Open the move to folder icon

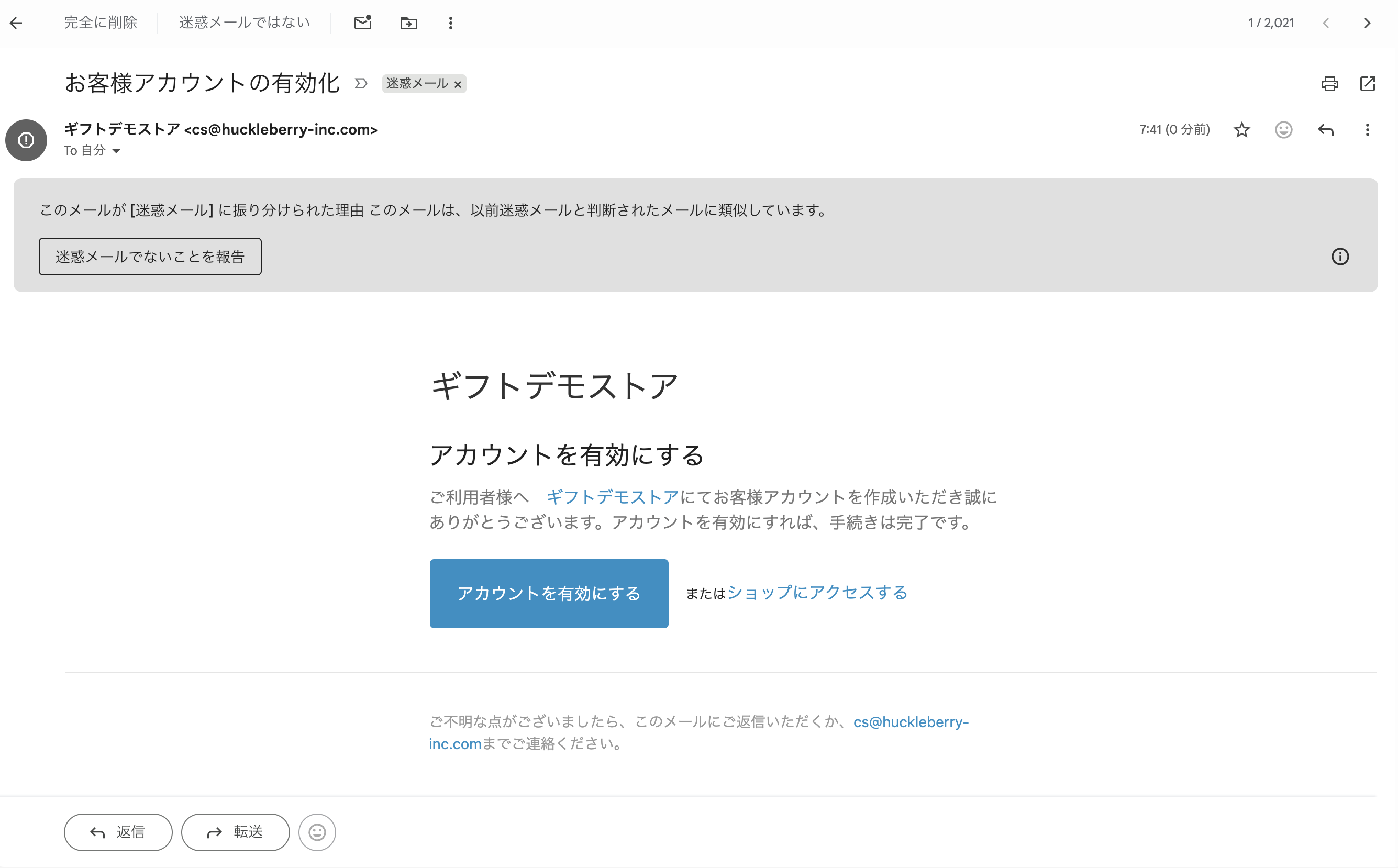(x=409, y=23)
